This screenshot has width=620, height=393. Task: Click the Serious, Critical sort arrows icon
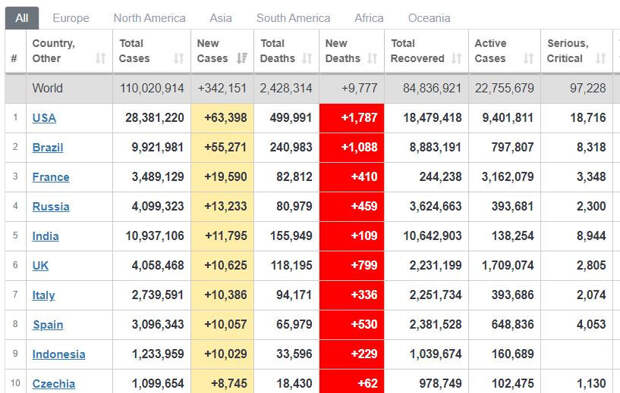(601, 59)
